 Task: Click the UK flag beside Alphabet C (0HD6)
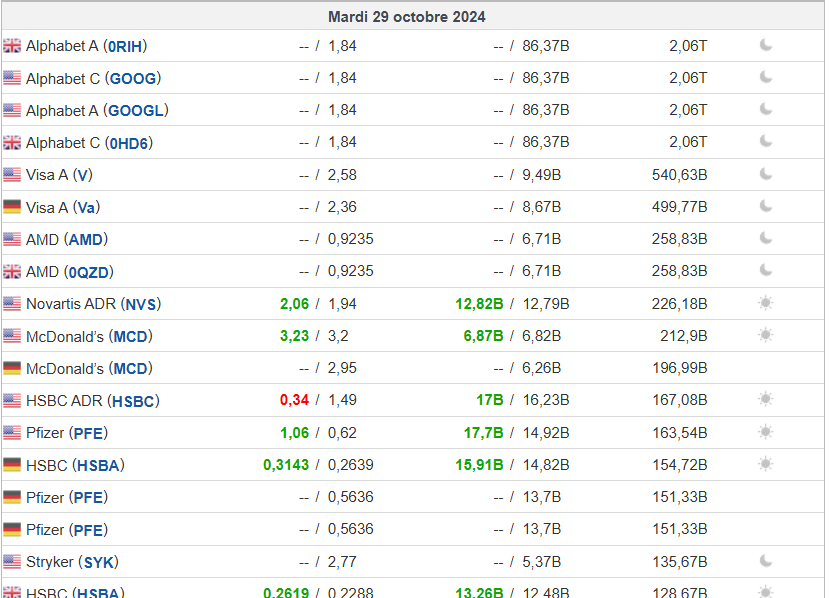[12, 143]
